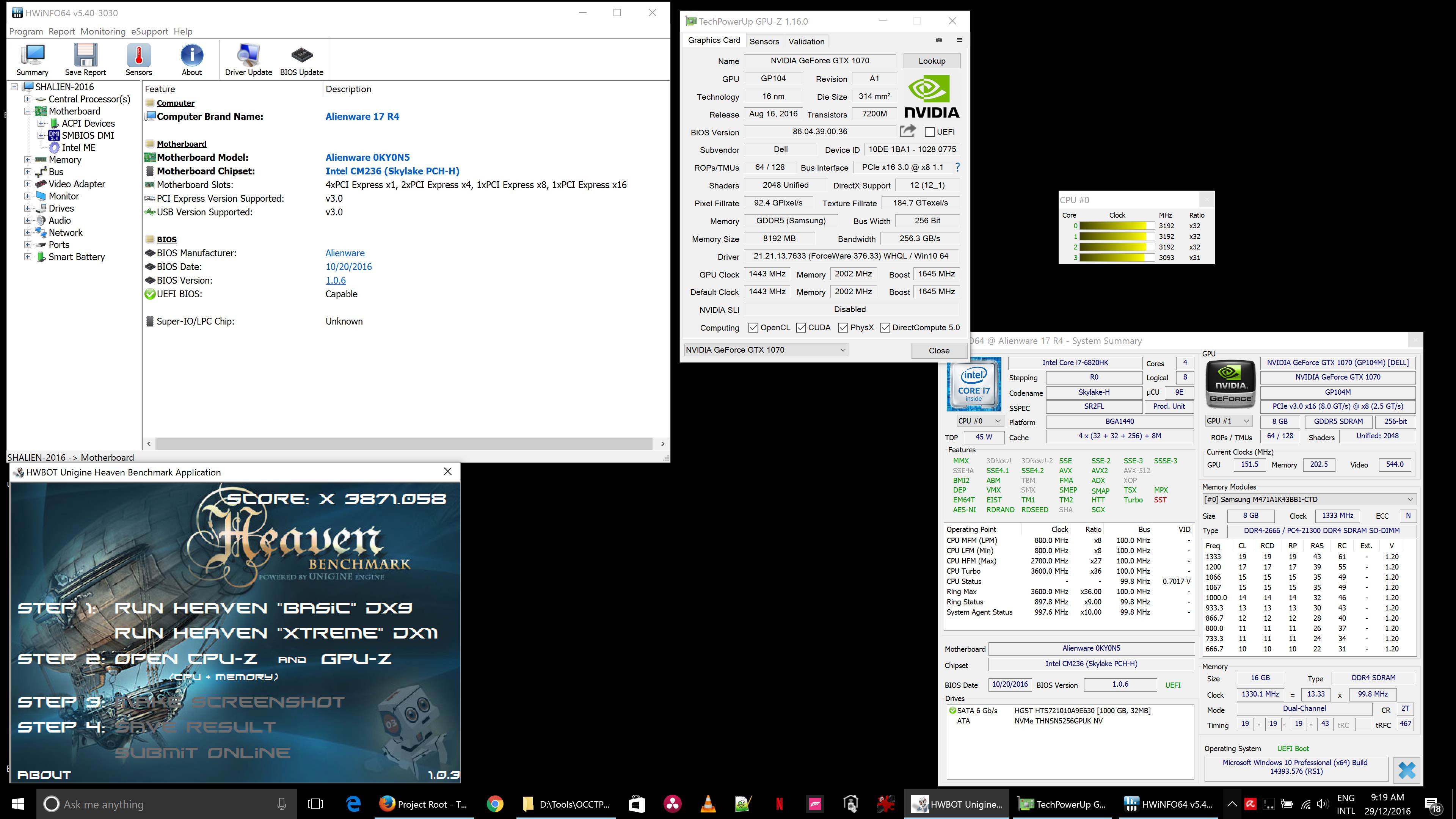The image size is (1456, 819).
Task: Click About in the Heaven benchmark window
Action: coord(44,775)
